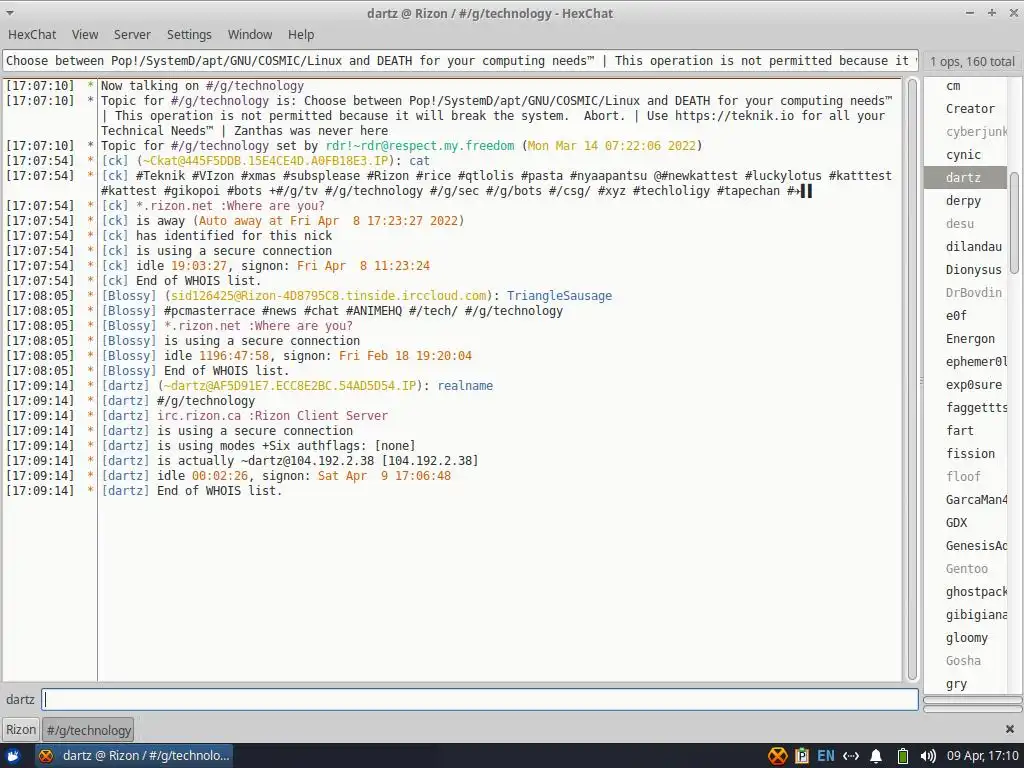Click the HexChat tray icon
The width and height of the screenshot is (1024, 768).
coord(777,756)
